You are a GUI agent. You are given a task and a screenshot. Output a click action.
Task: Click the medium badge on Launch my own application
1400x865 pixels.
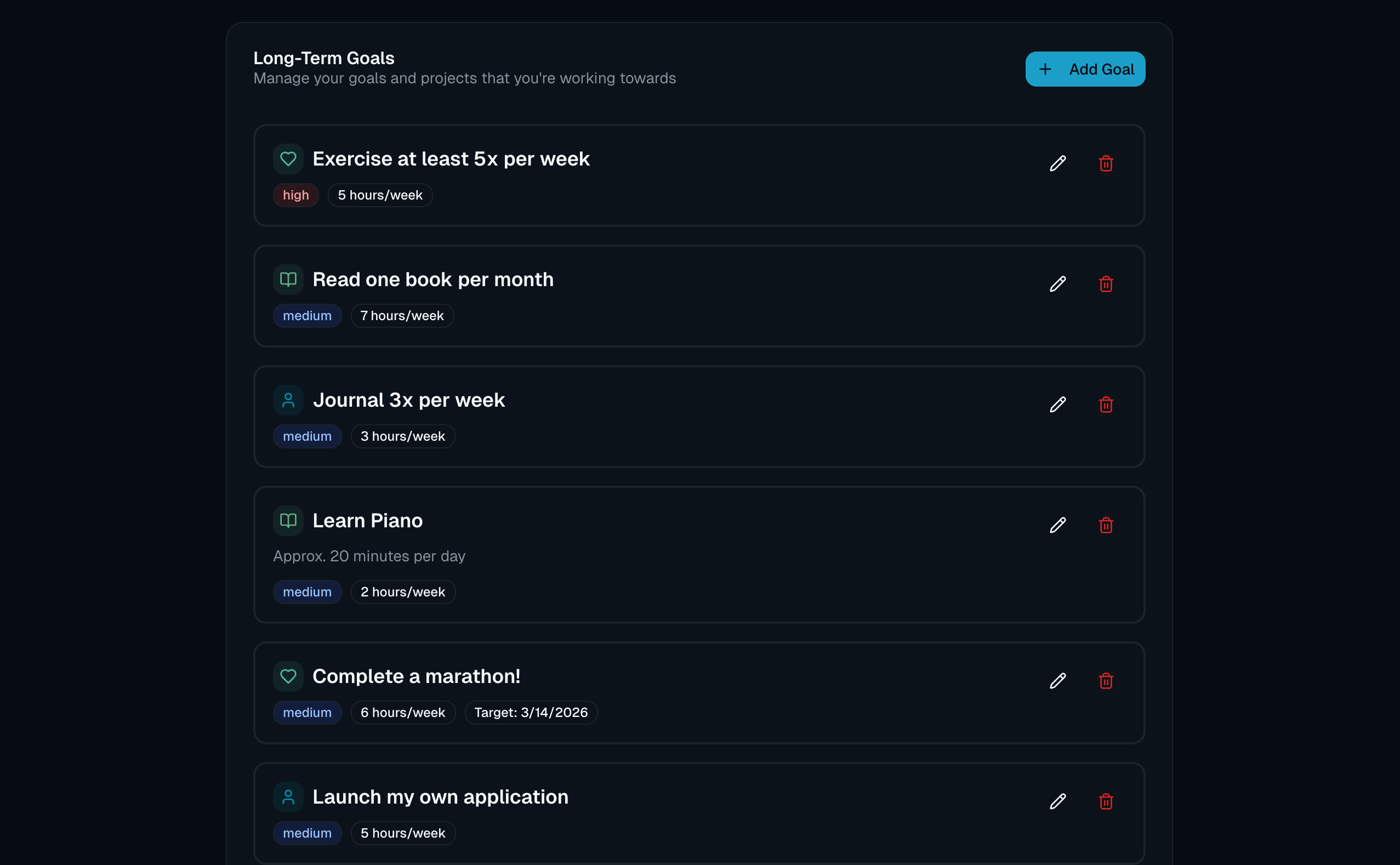pos(307,834)
